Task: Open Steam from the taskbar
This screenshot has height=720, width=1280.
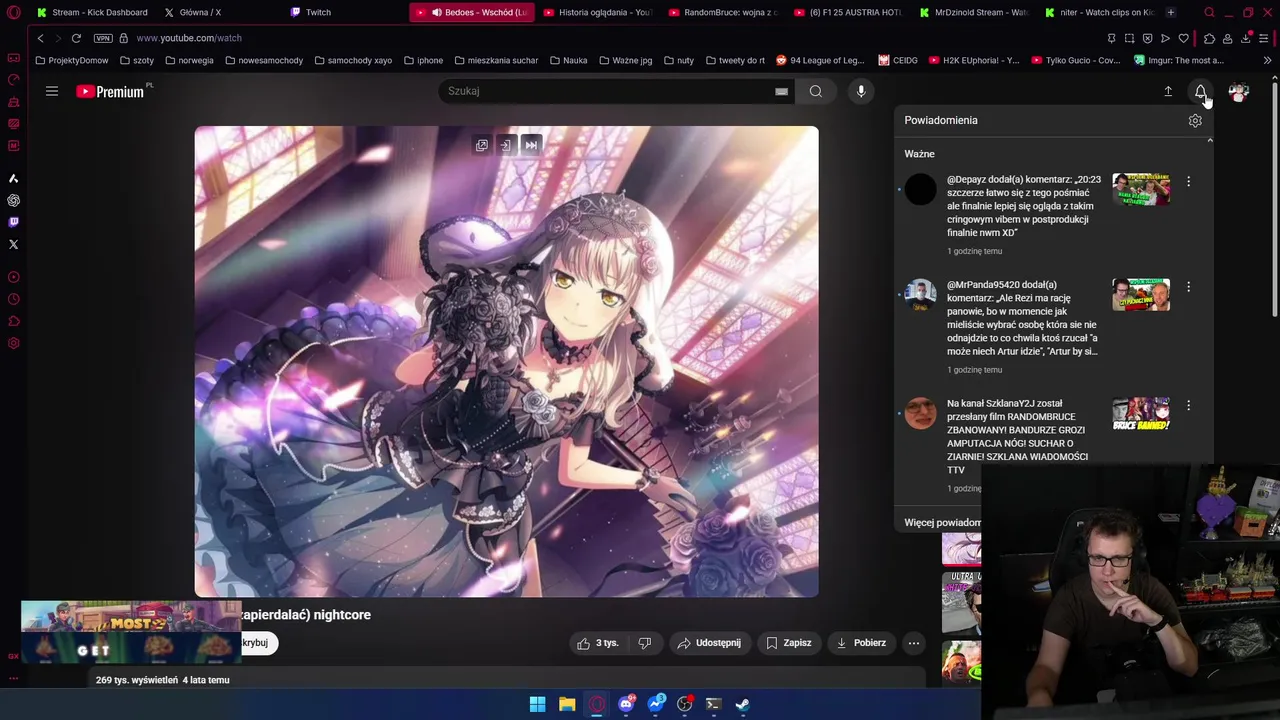Action: (743, 704)
